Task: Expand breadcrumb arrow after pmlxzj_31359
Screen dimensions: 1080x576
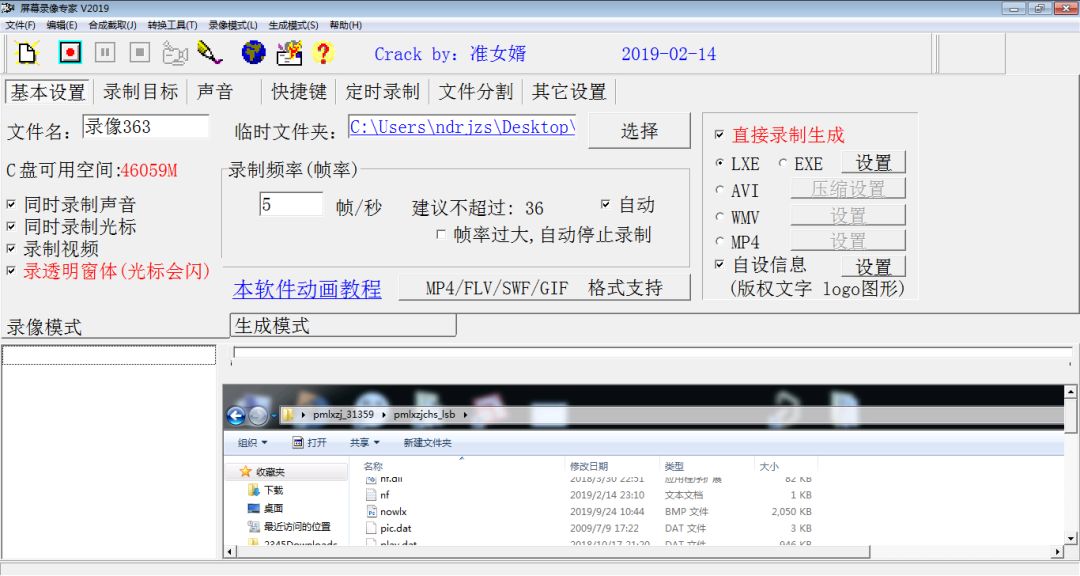Action: [384, 415]
